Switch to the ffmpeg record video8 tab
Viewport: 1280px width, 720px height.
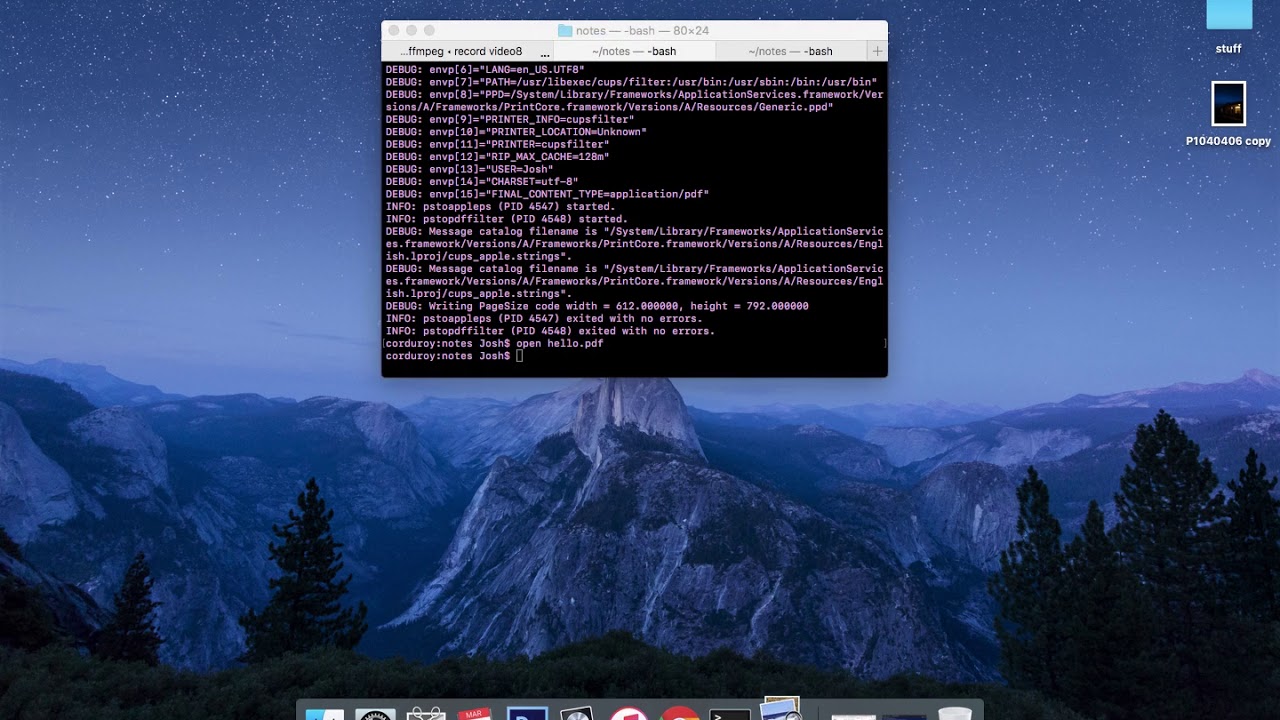[468, 51]
